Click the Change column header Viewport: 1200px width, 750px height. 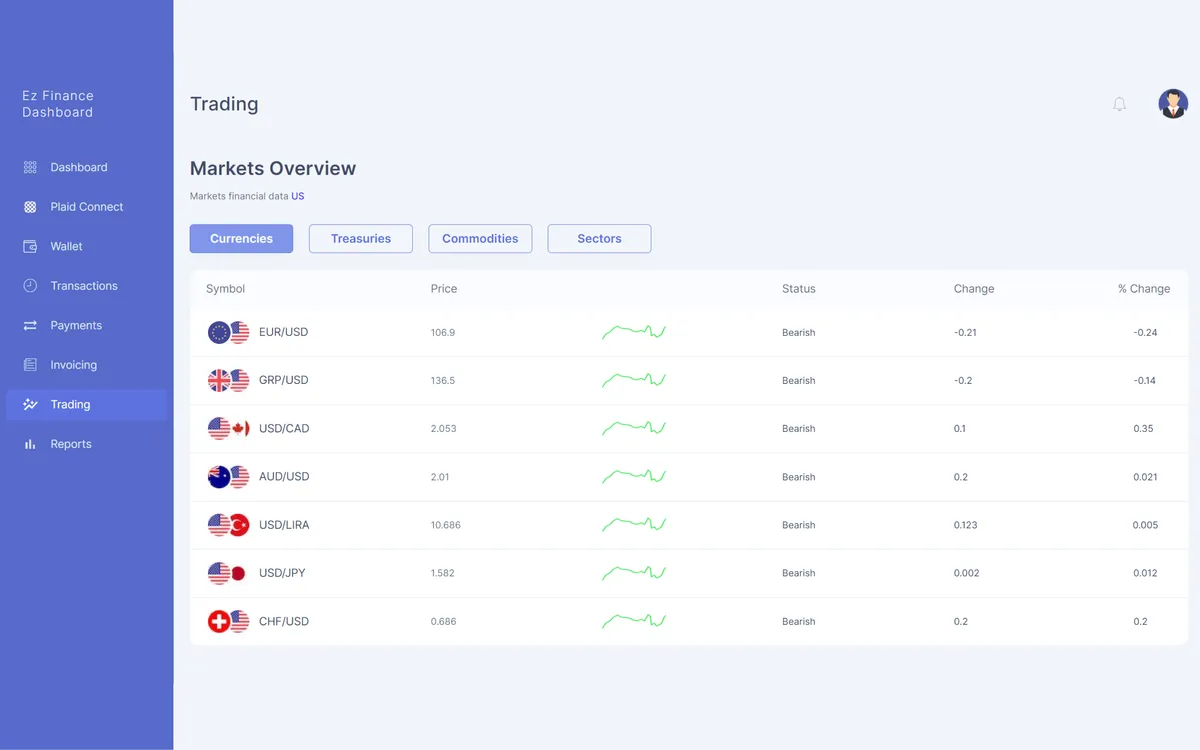point(974,289)
